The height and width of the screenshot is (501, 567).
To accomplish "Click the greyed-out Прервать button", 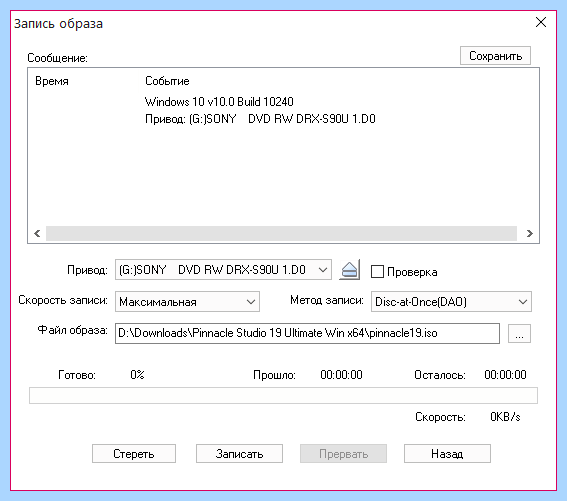I will tap(344, 454).
